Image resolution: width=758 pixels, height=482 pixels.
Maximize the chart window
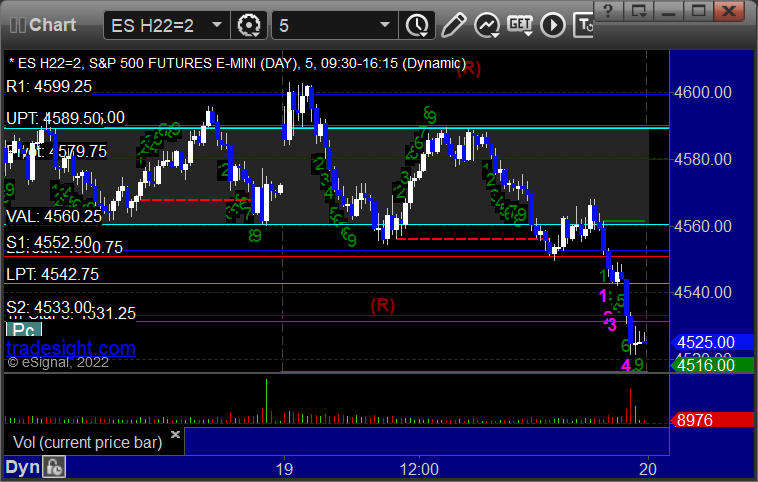click(x=698, y=11)
